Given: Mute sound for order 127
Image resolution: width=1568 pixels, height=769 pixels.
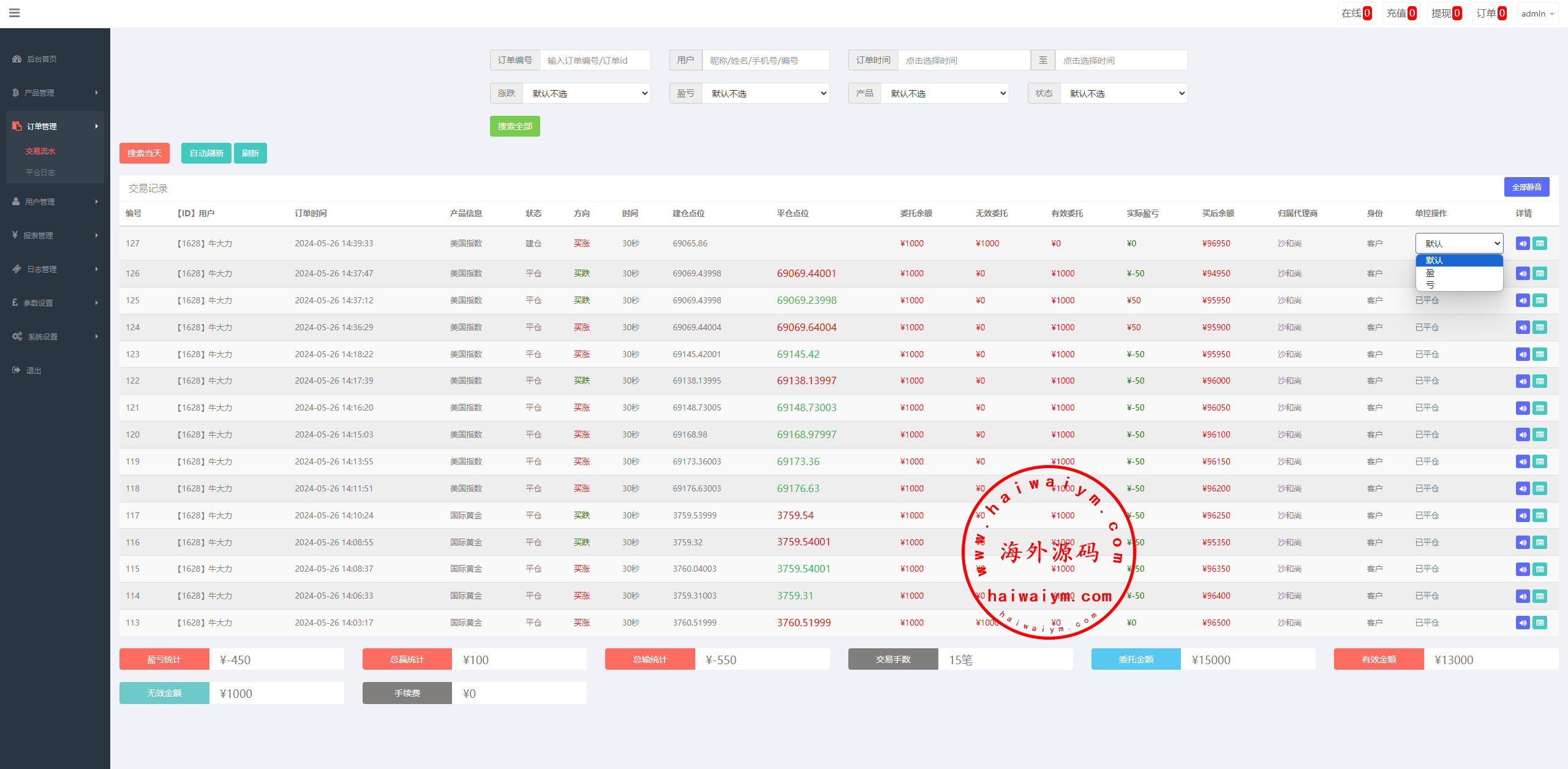Looking at the screenshot, I should pos(1523,244).
